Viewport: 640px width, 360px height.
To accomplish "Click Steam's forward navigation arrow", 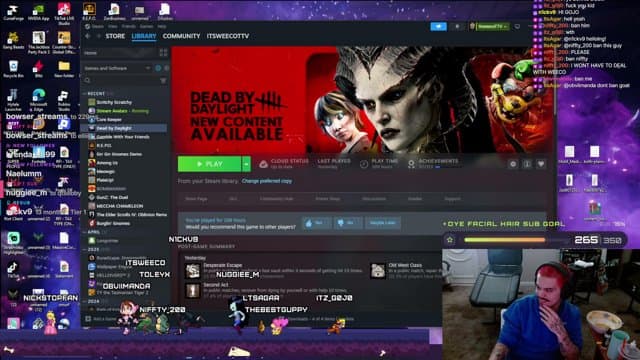I will coord(98,36).
